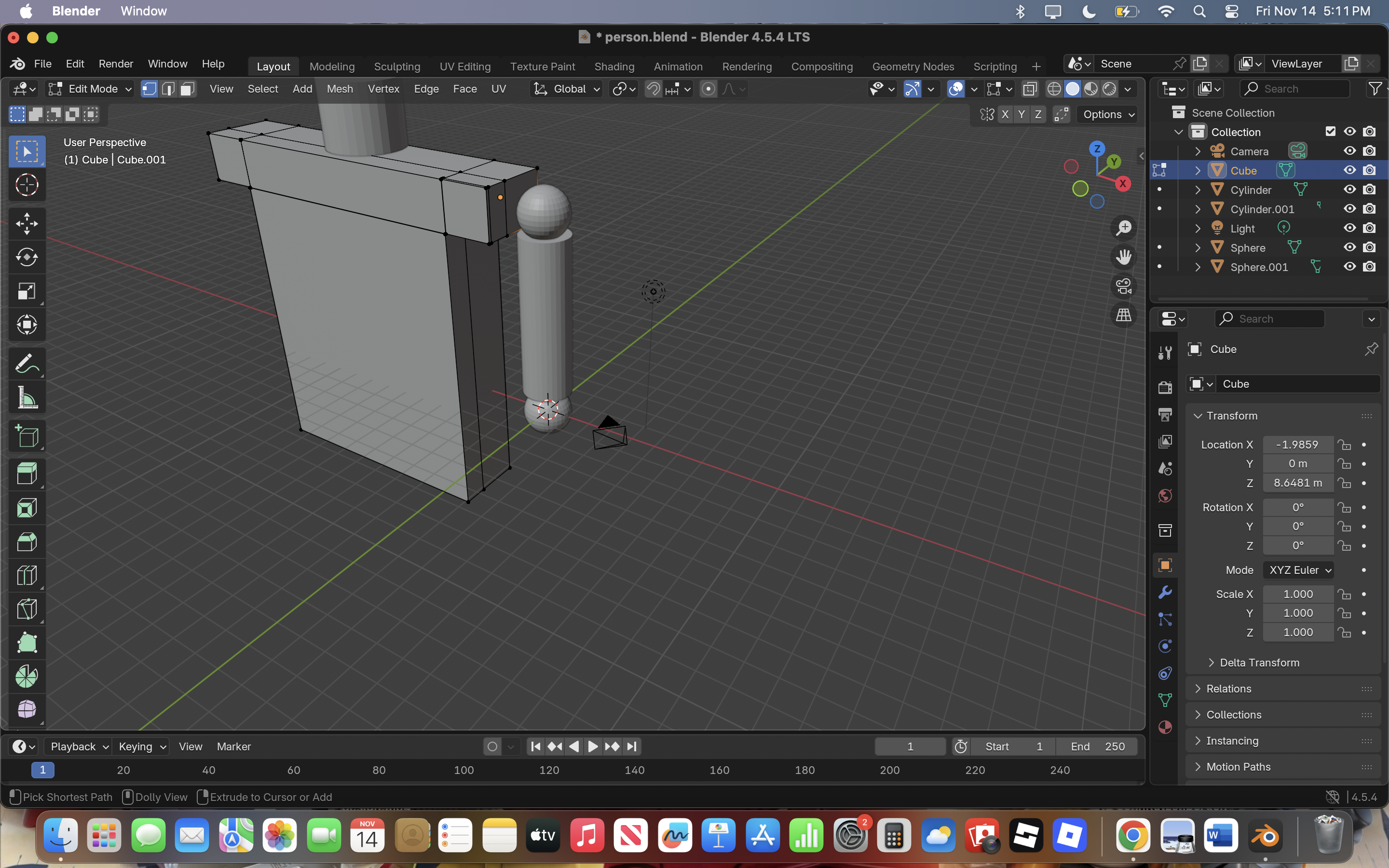Viewport: 1389px width, 868px height.
Task: Click the End frame field
Action: click(x=1097, y=746)
